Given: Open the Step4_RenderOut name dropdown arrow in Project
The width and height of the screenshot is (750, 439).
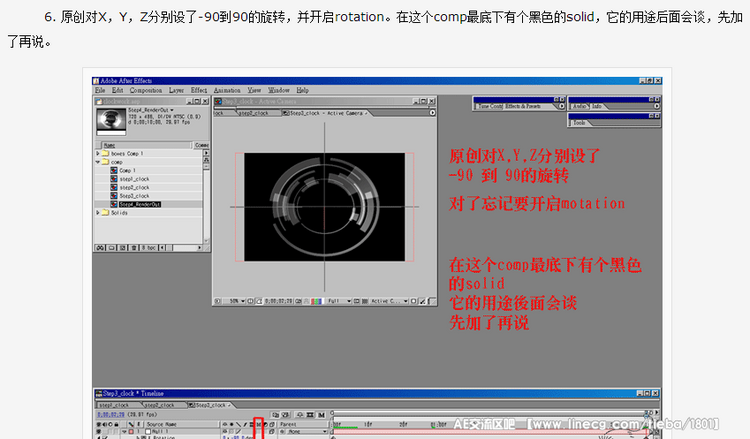Looking at the screenshot, I should pyautogui.click(x=172, y=110).
